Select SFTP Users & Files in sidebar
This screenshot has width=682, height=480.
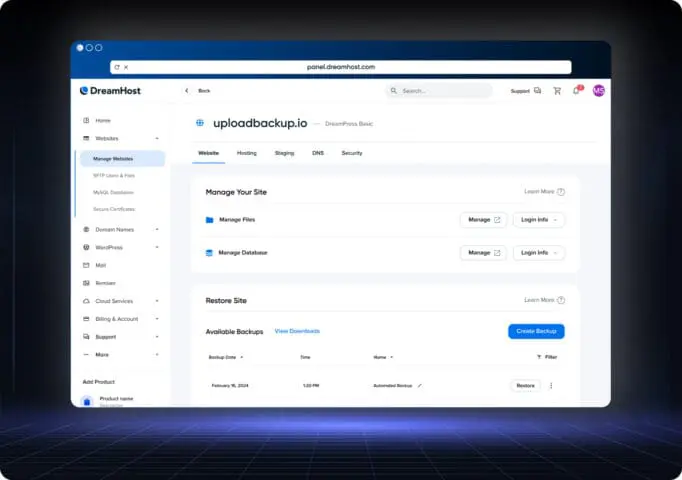click(114, 176)
